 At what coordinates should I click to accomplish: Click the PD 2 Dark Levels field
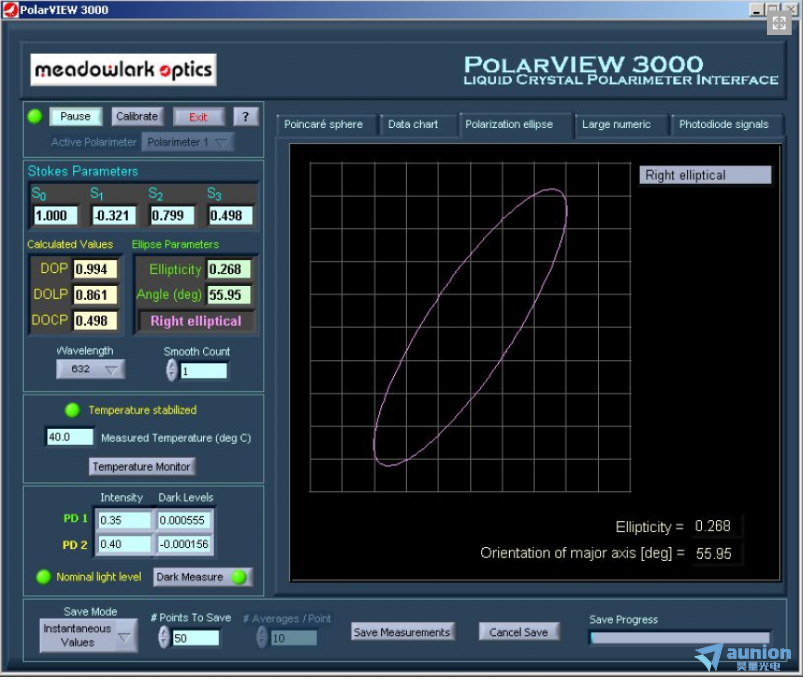pos(184,546)
